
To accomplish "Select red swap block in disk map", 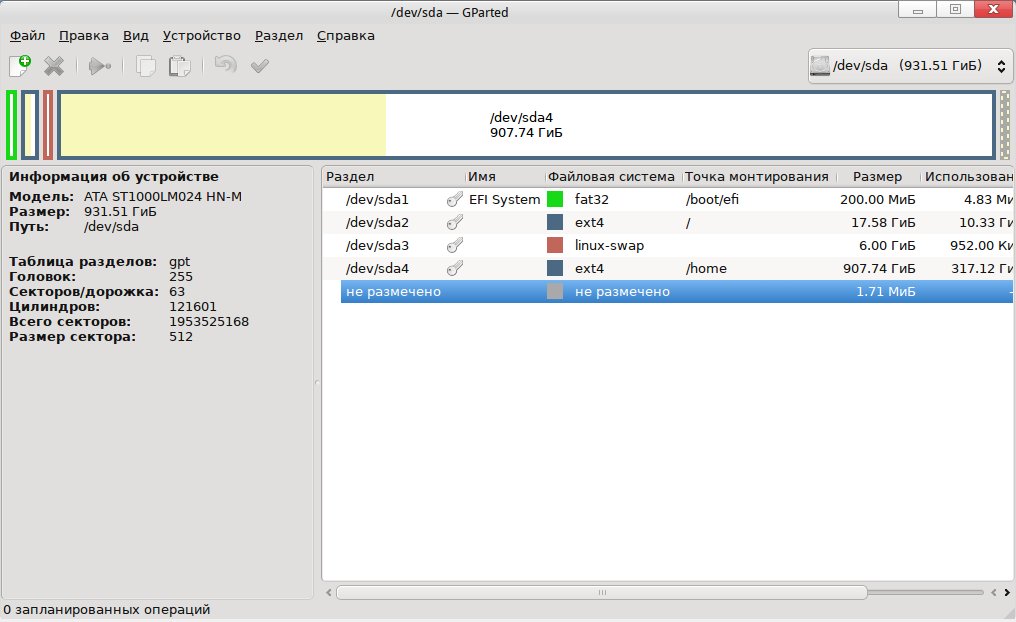I will coord(48,125).
